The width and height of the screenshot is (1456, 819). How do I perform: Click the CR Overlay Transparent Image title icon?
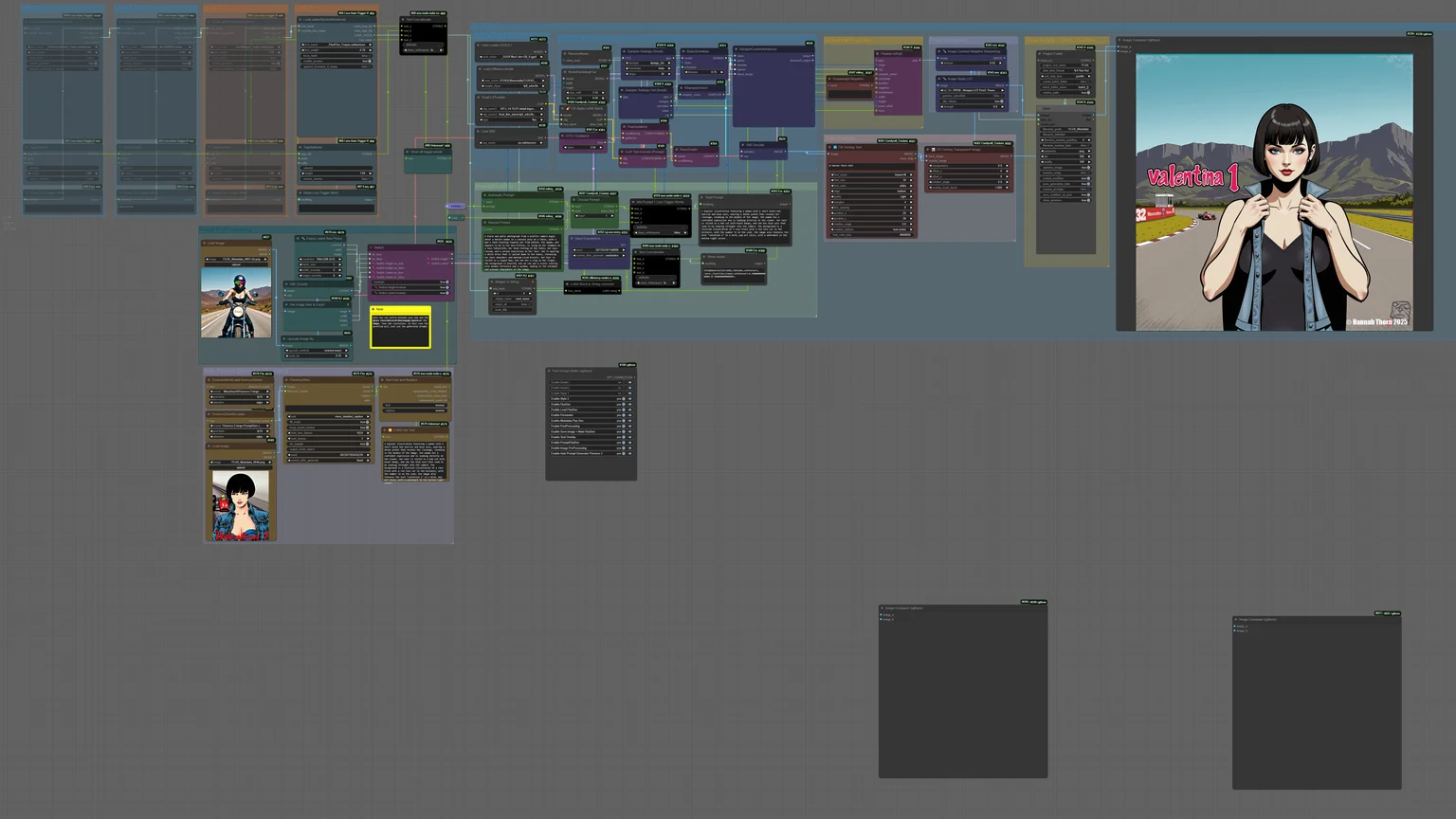[x=934, y=150]
